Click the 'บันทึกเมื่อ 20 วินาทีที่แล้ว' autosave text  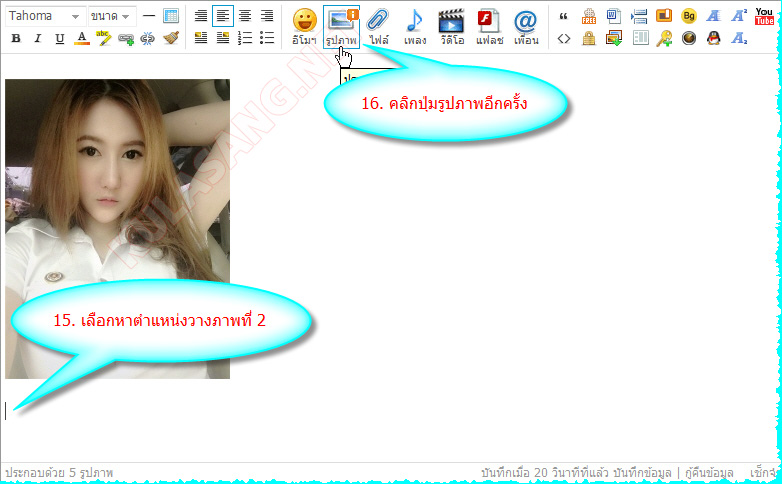546,473
